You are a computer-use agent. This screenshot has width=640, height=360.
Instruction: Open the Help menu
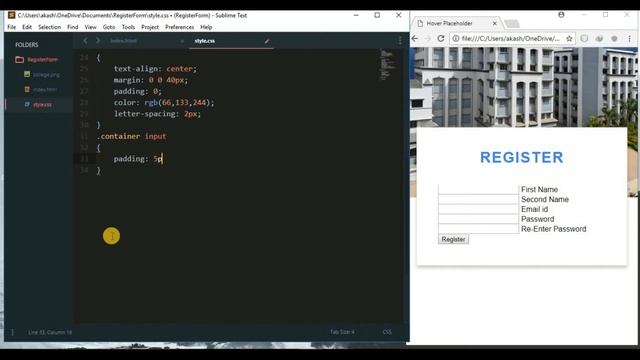206,27
